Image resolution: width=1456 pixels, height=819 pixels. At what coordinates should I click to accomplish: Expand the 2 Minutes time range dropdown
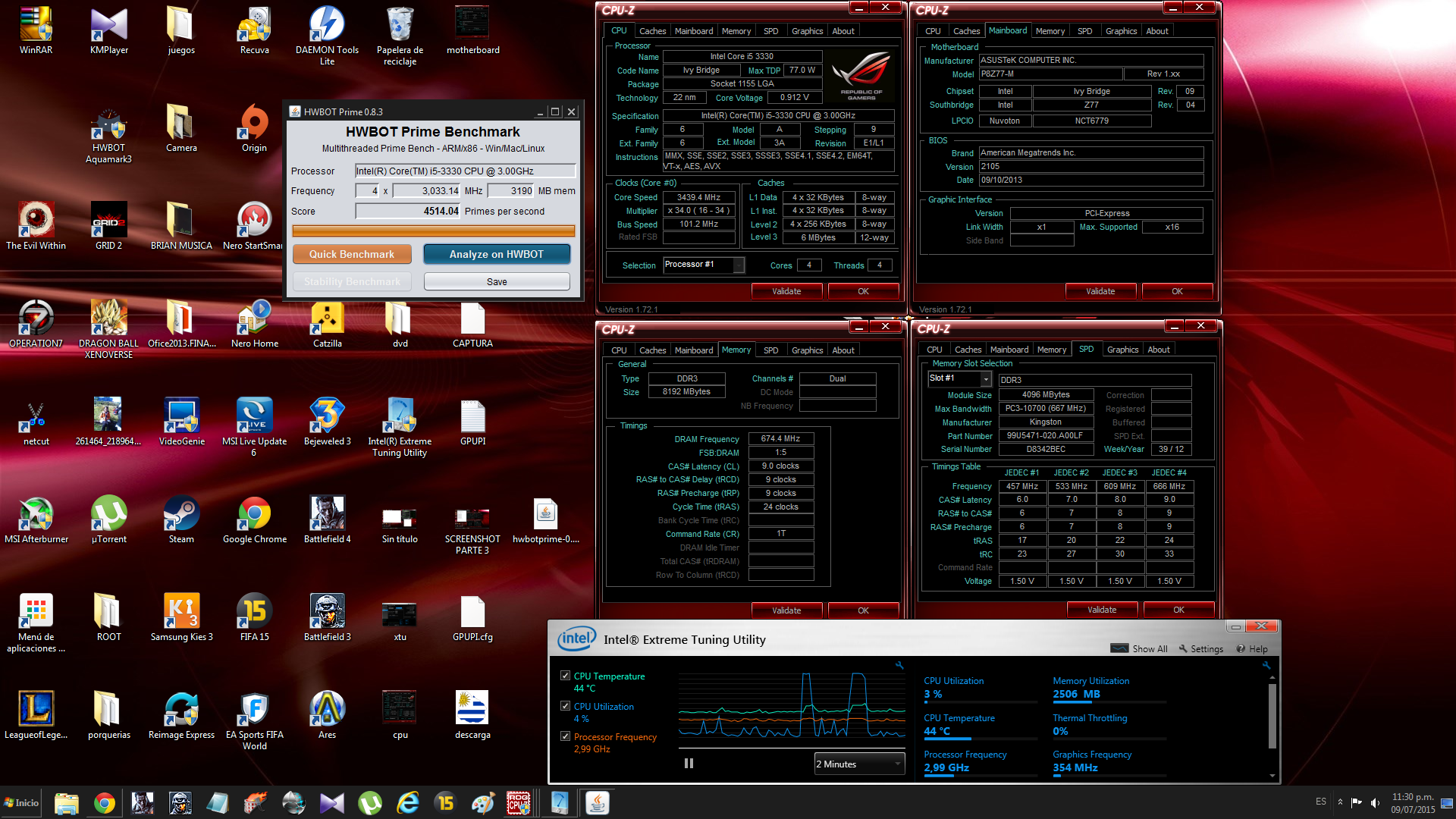tap(859, 764)
